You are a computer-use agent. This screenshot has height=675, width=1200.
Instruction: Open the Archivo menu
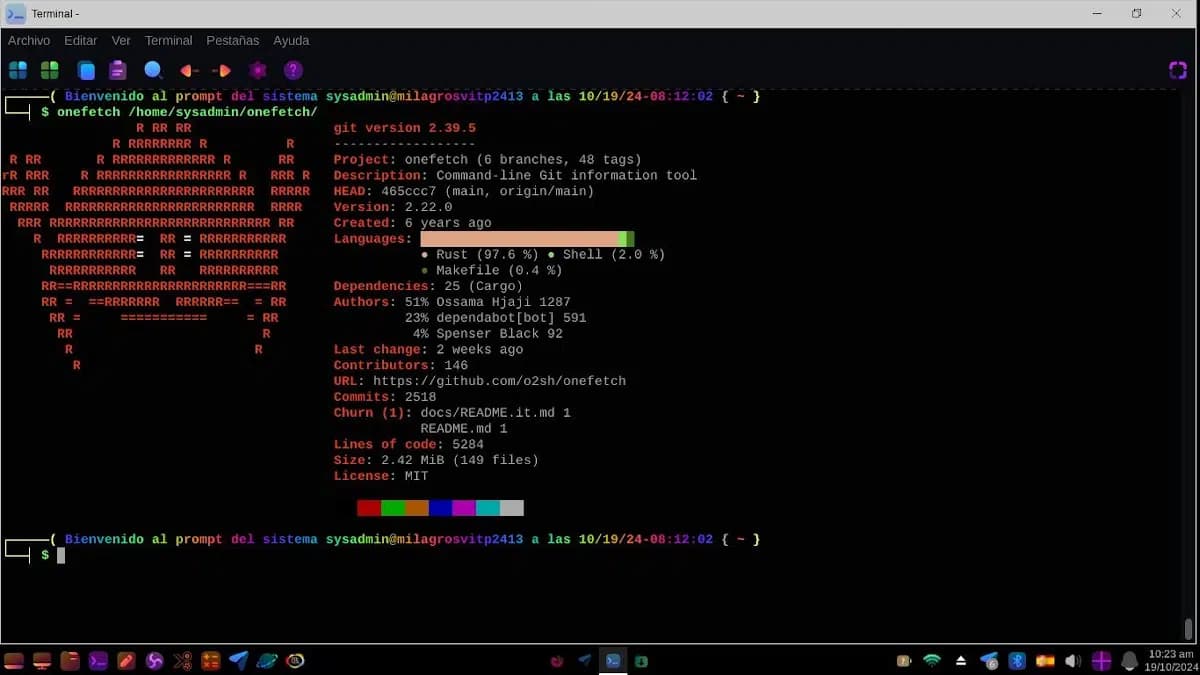click(29, 40)
